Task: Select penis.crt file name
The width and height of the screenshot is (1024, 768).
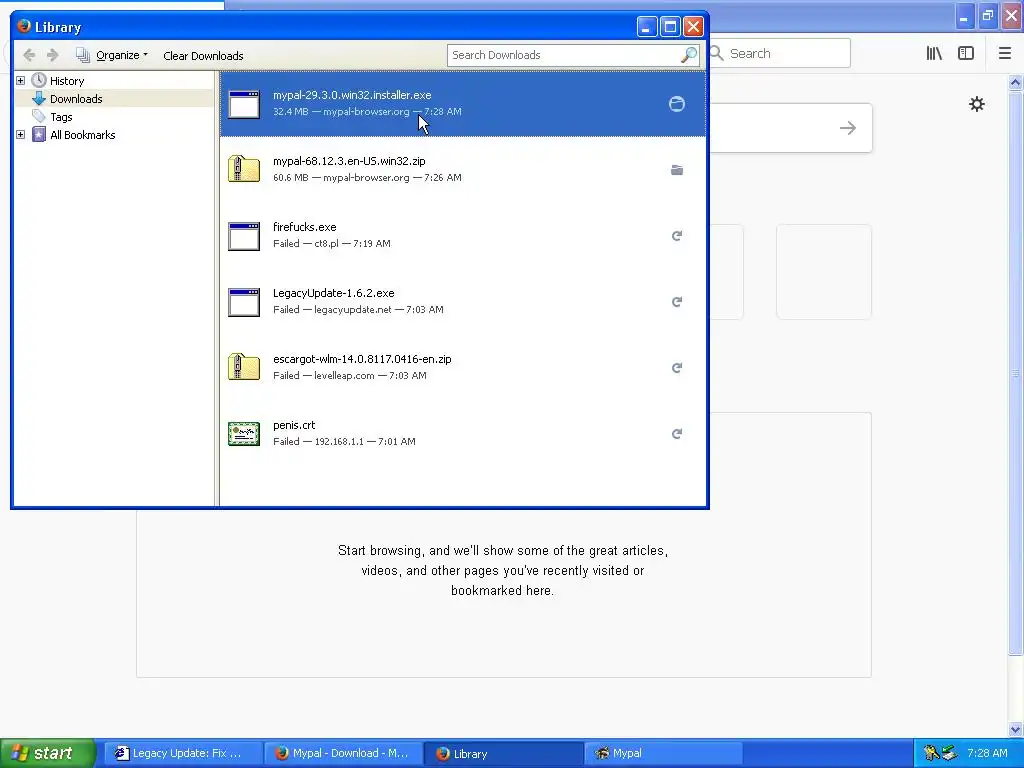Action: pyautogui.click(x=294, y=425)
